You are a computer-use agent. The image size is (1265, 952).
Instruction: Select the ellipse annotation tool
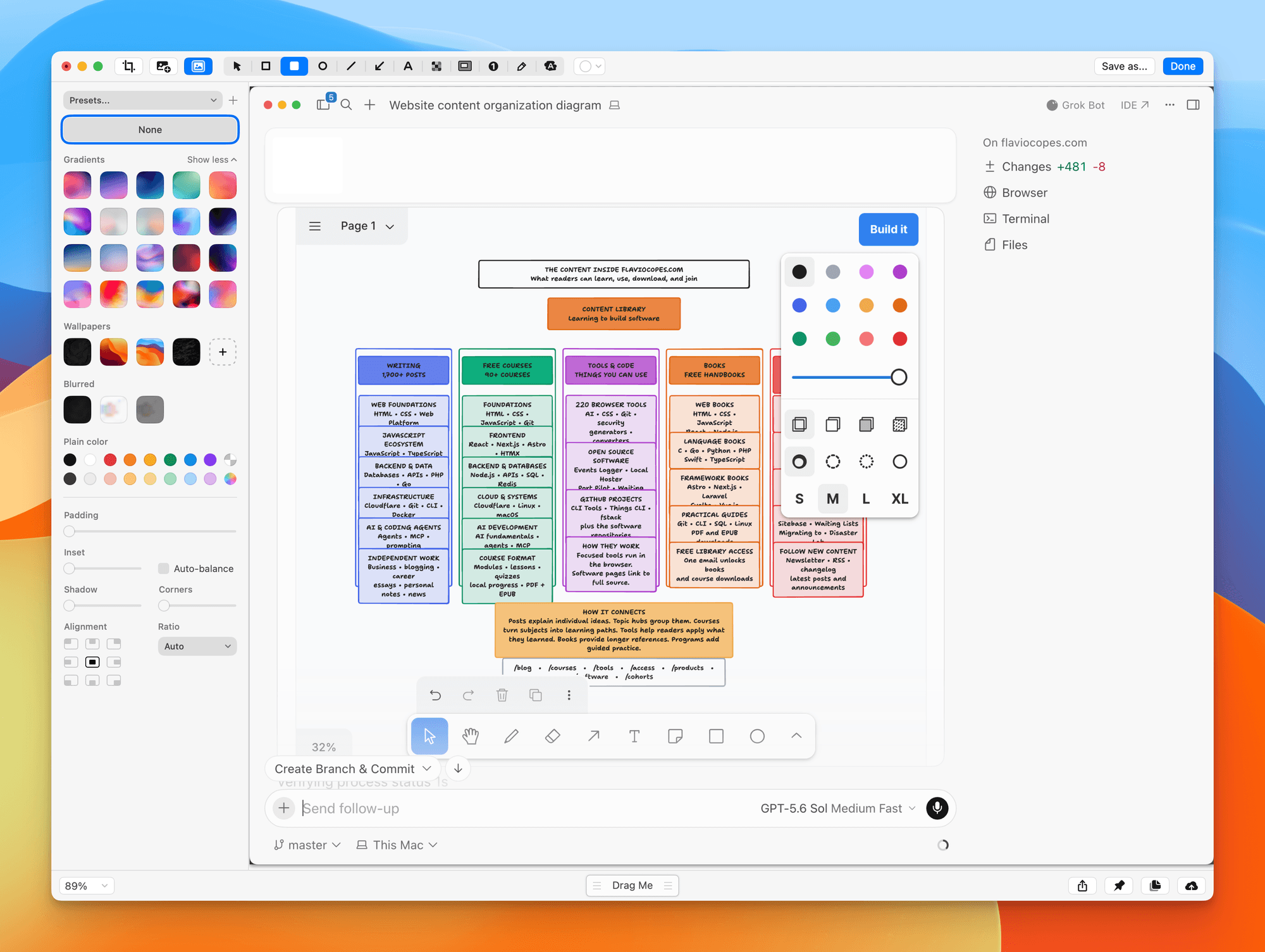click(323, 66)
